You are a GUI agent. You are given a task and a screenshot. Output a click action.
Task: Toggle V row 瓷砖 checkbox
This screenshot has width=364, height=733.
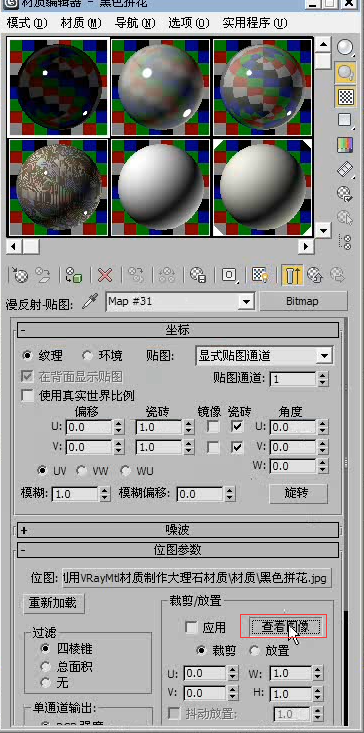(x=237, y=447)
